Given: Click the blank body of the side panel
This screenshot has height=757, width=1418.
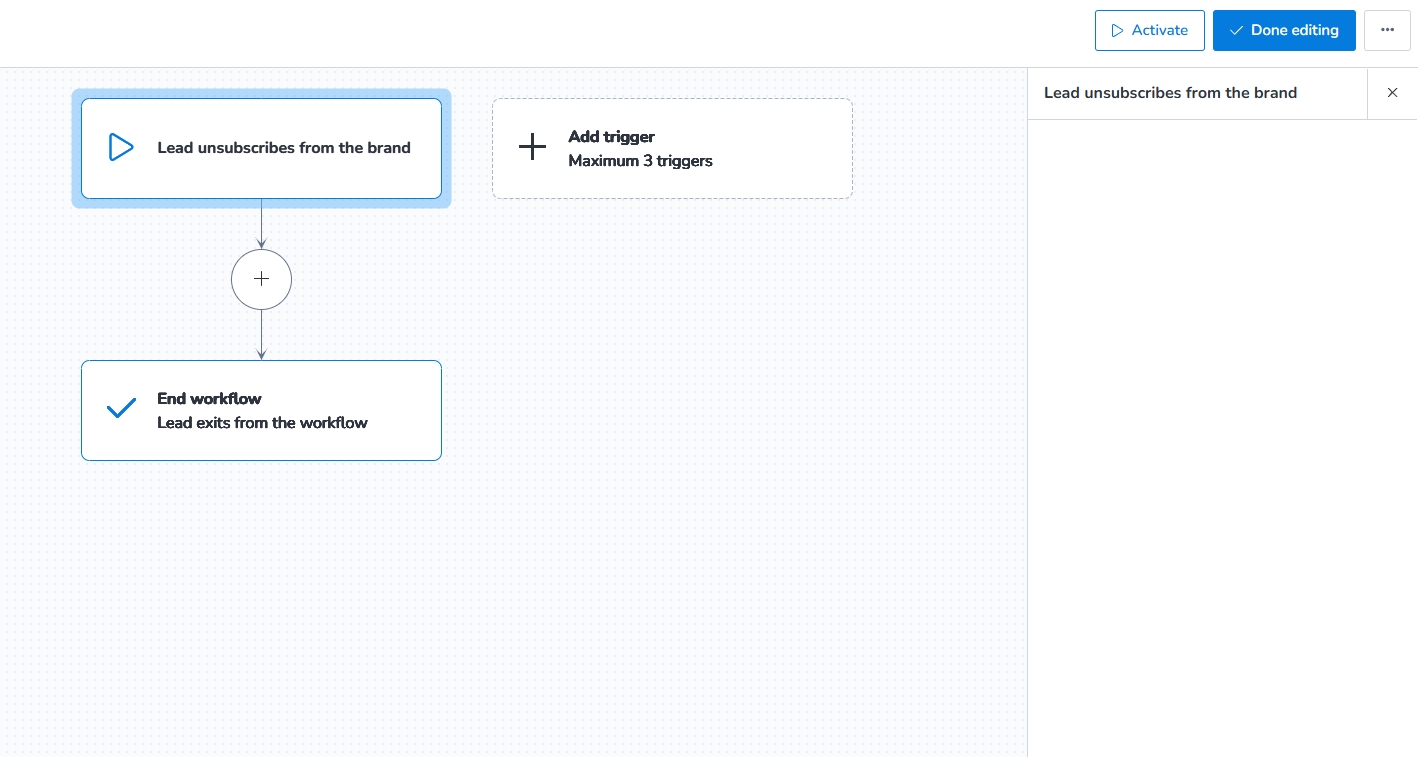Looking at the screenshot, I should 1222,430.
